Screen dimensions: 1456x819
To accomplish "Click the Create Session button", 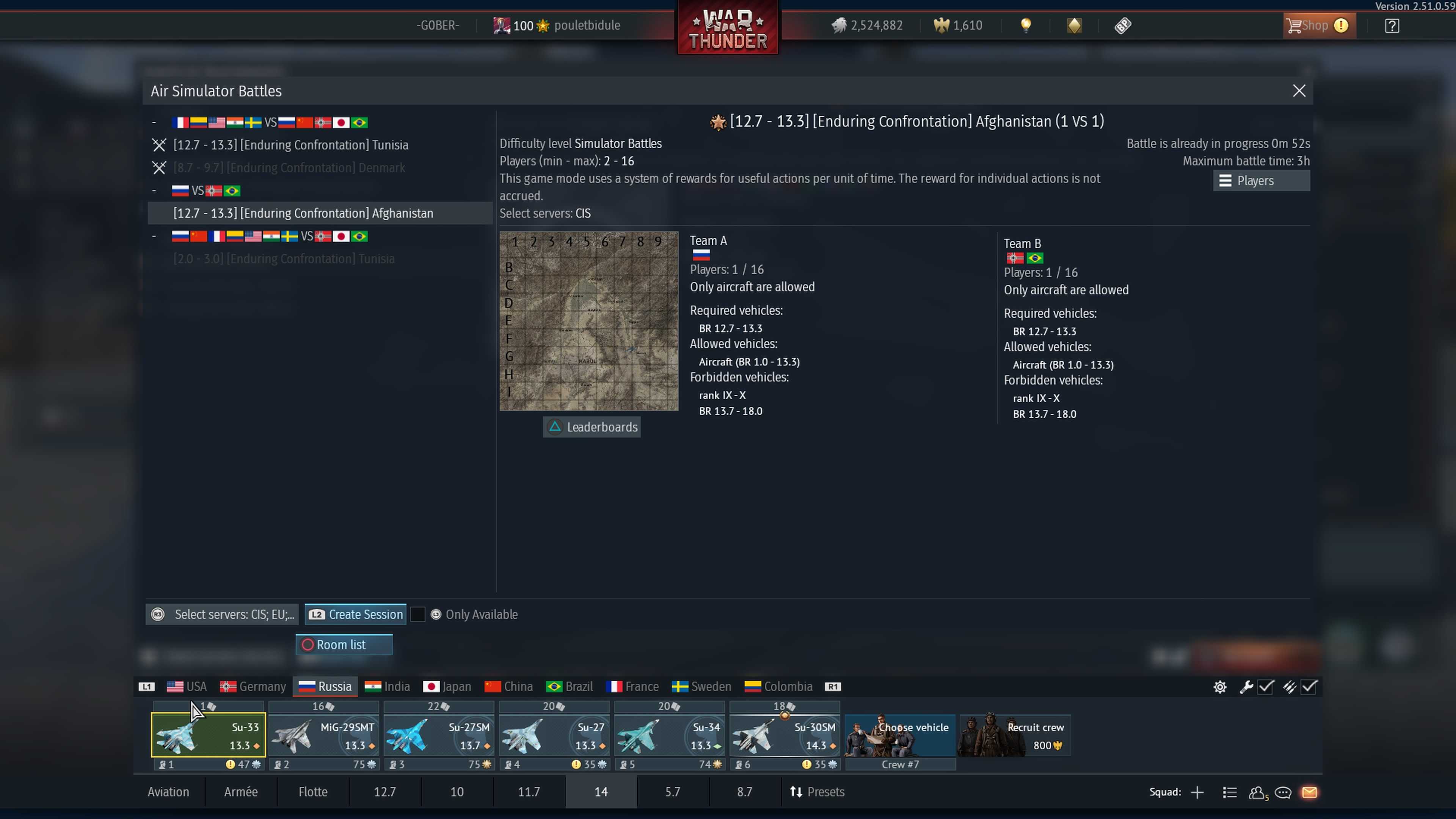I will point(356,614).
